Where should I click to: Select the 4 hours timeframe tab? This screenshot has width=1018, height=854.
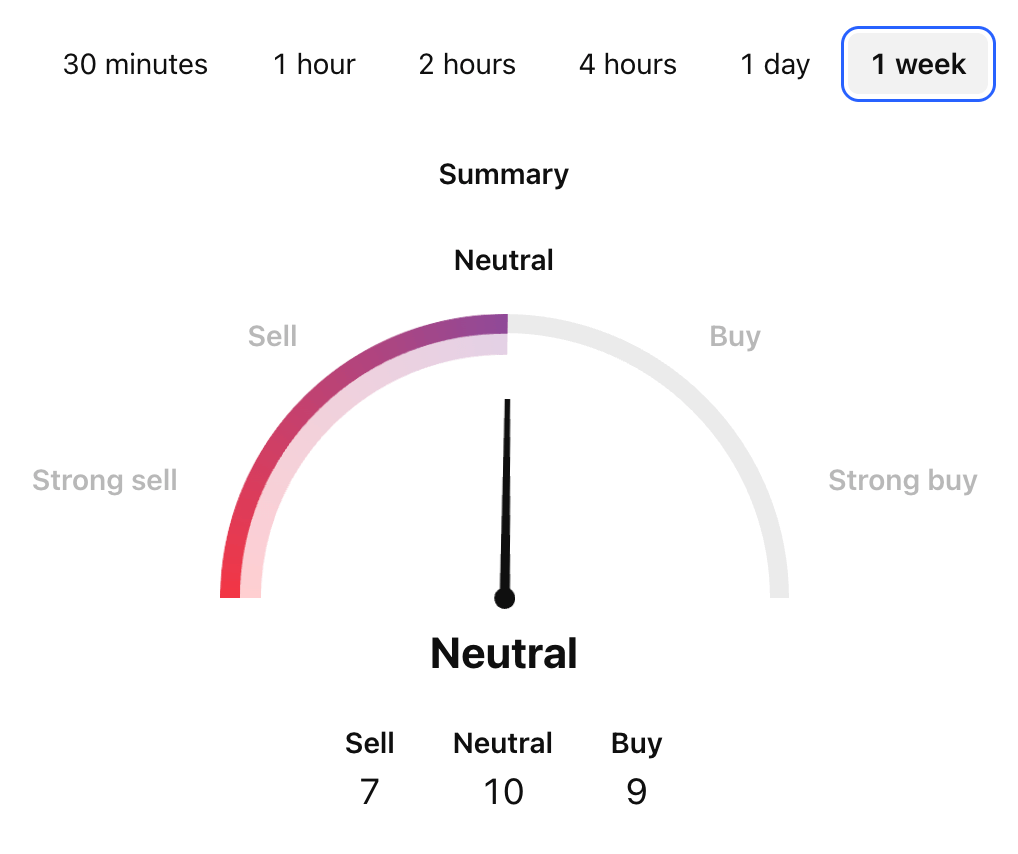tap(627, 64)
